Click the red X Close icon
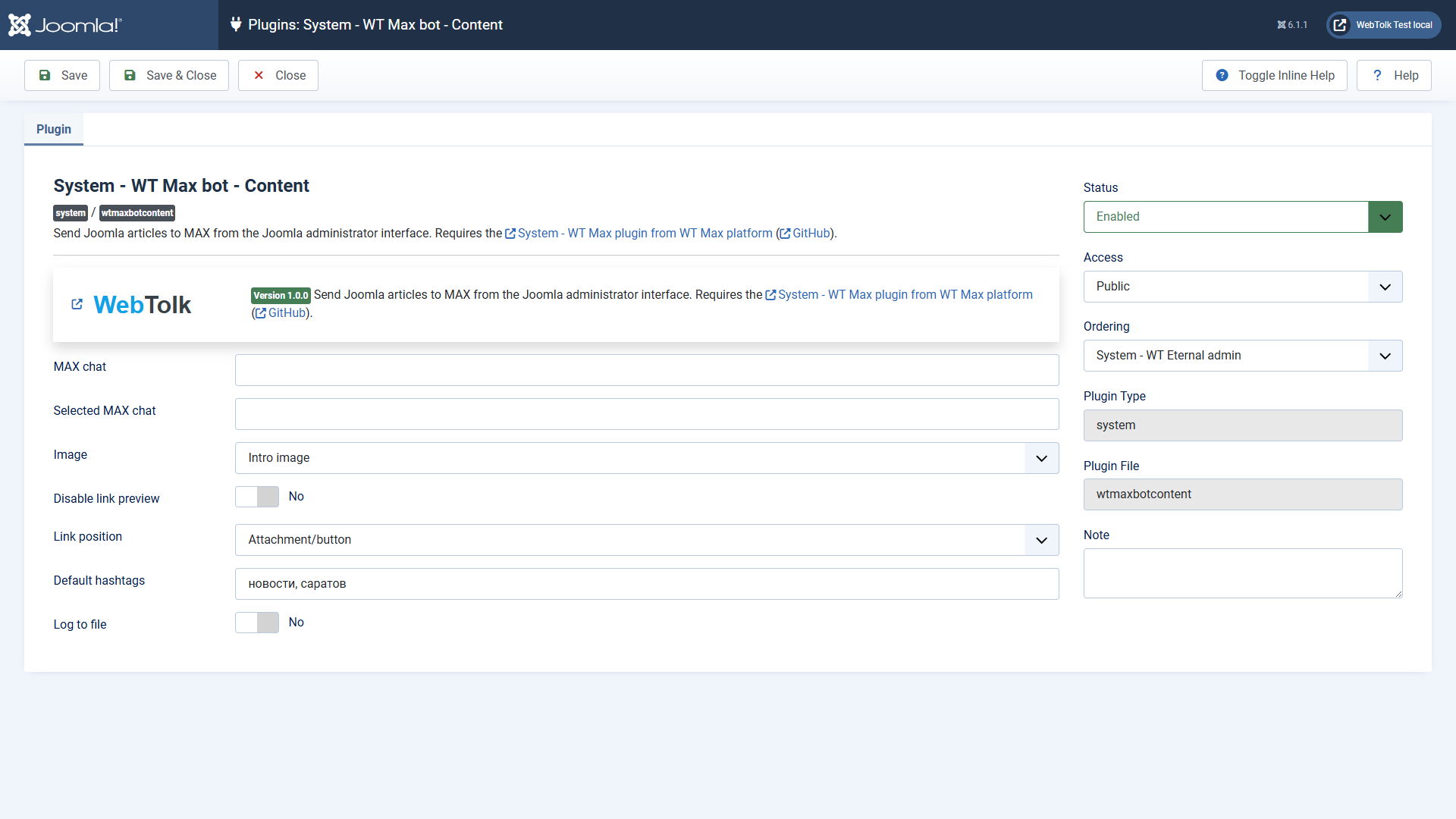1456x819 pixels. coord(259,75)
